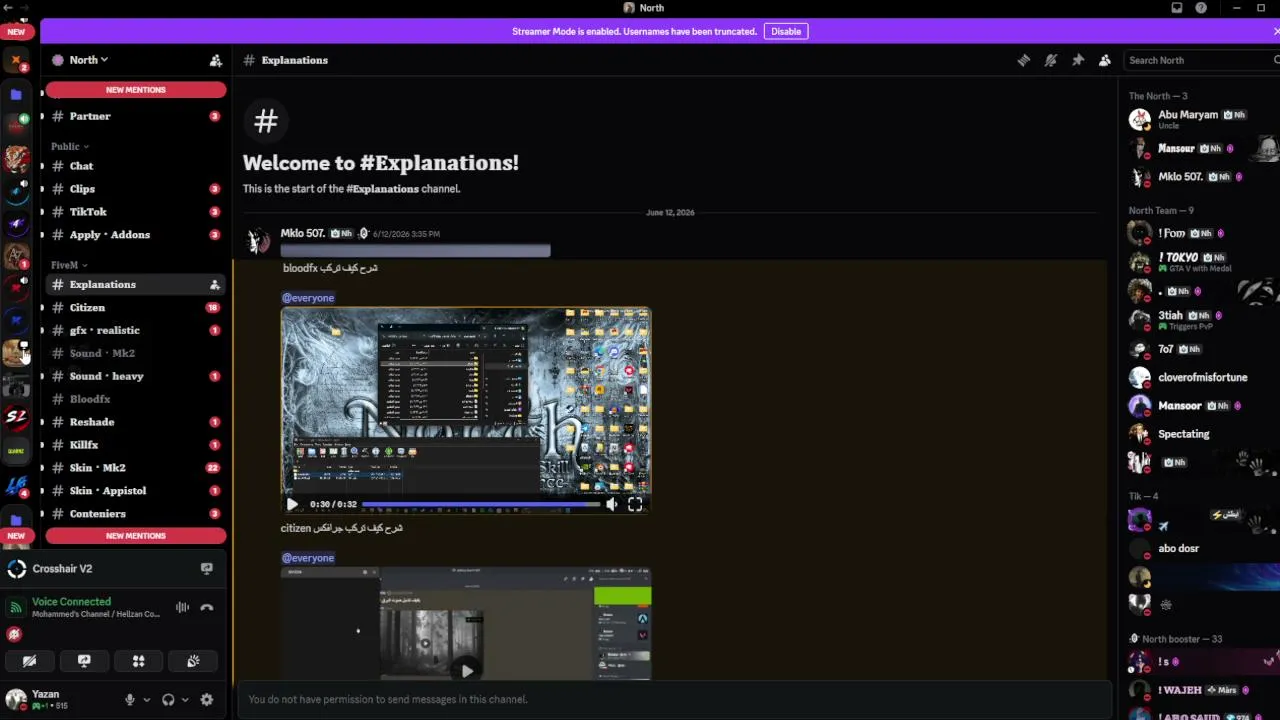Open the Clips channel

136,189
